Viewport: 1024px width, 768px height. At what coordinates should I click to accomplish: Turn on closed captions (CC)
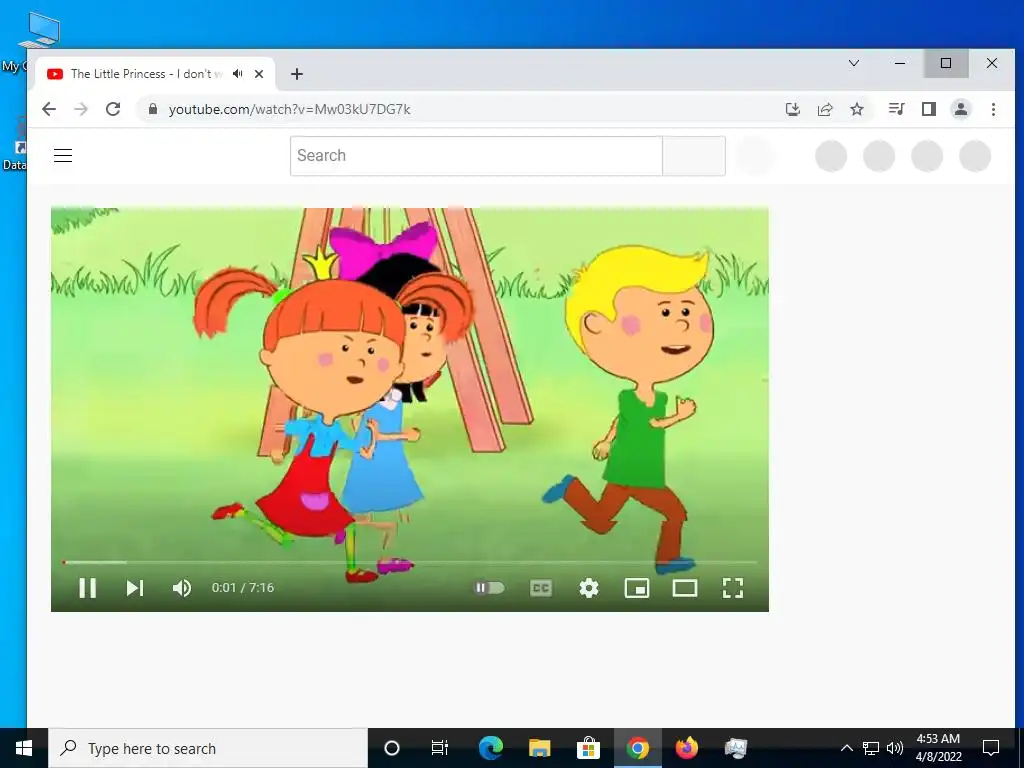point(541,588)
